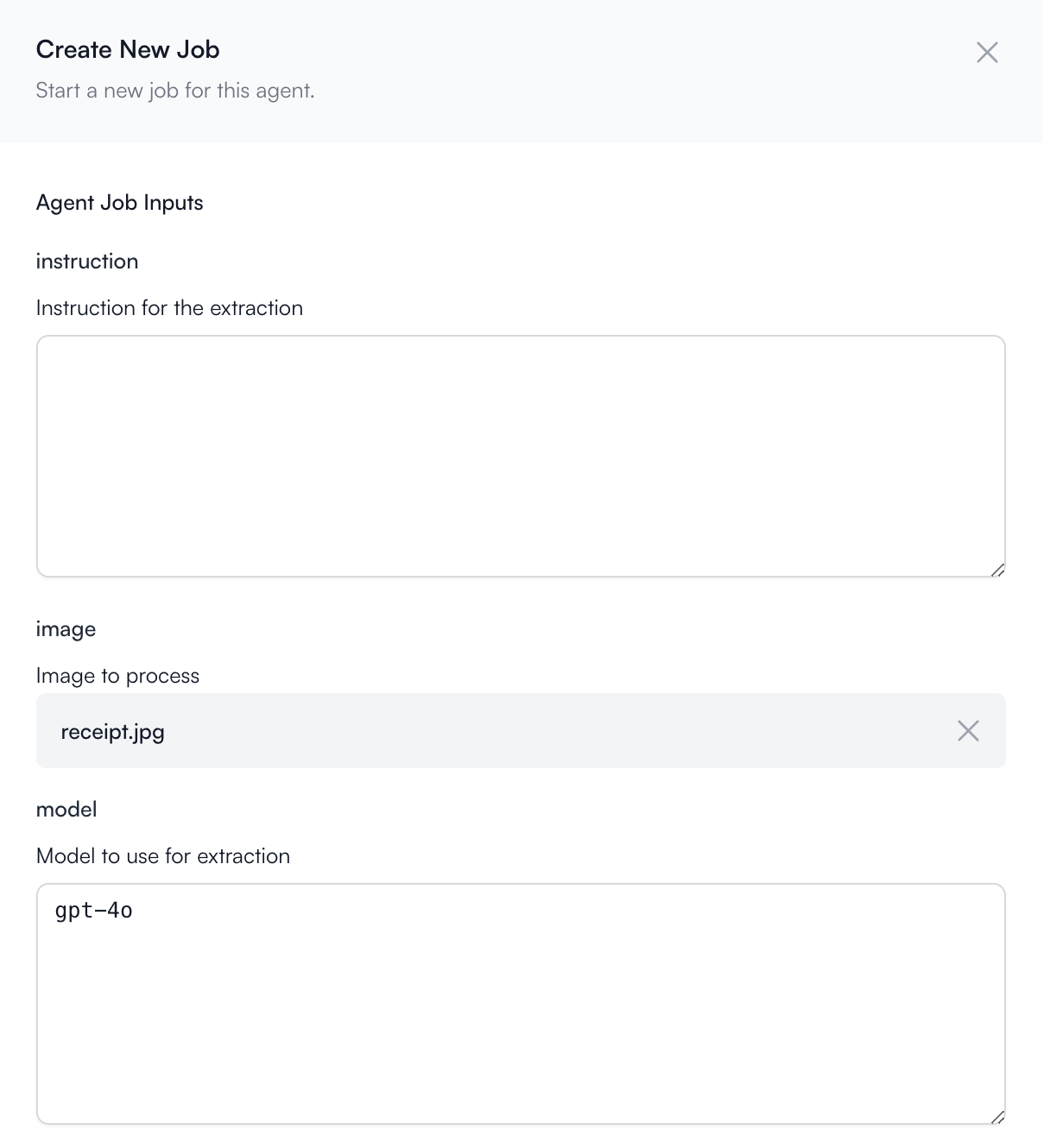Place cursor right after the gpt-4o text
This screenshot has height=1148, width=1043.
[x=136, y=911]
